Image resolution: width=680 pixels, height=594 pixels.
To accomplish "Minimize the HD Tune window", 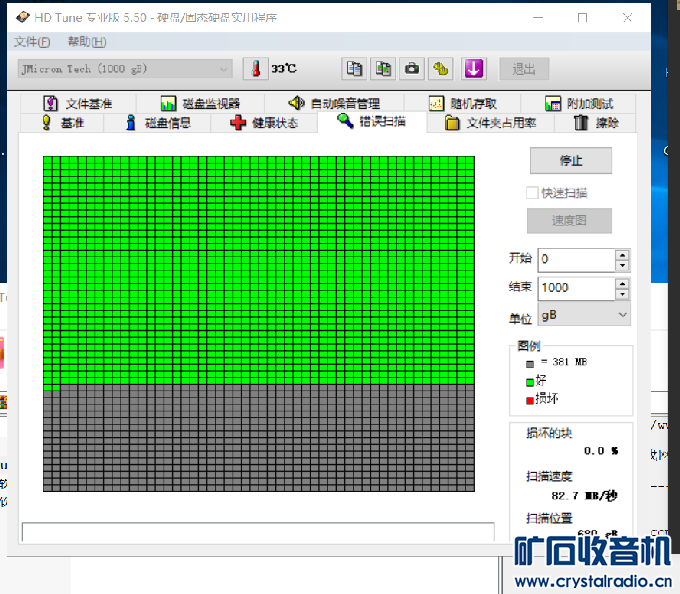I will click(538, 18).
